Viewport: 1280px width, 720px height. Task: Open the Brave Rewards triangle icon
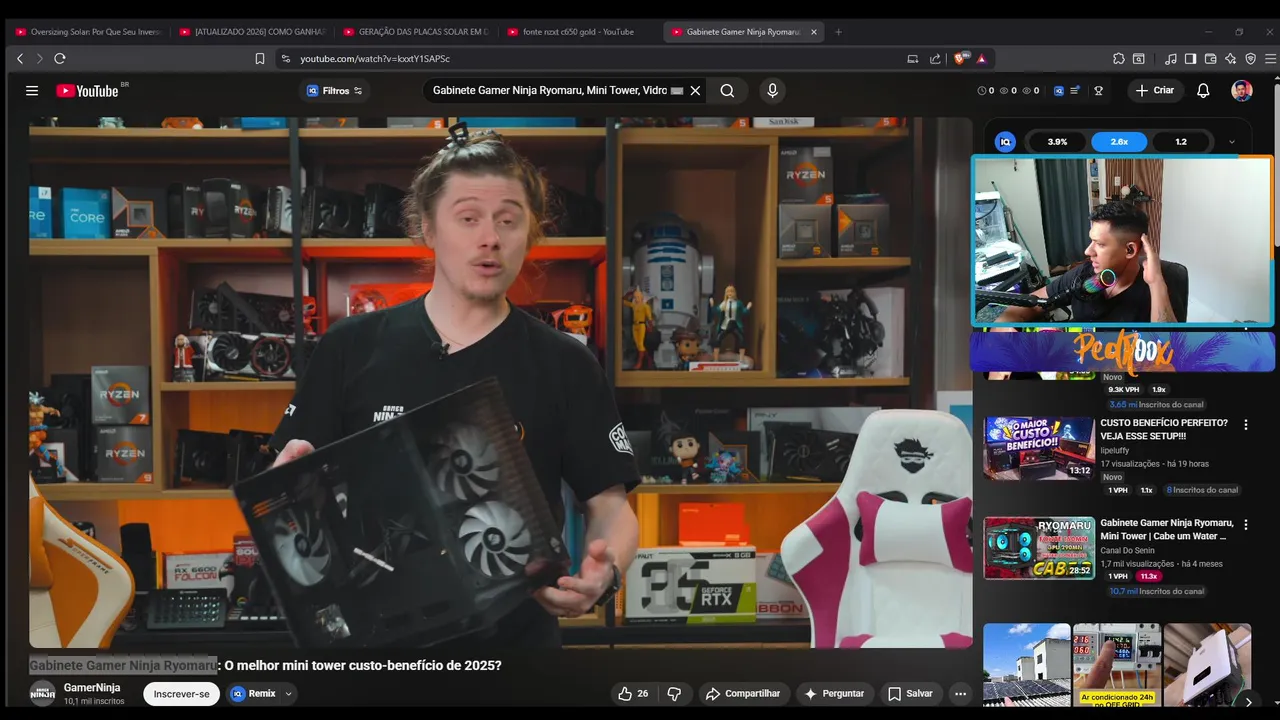point(982,59)
